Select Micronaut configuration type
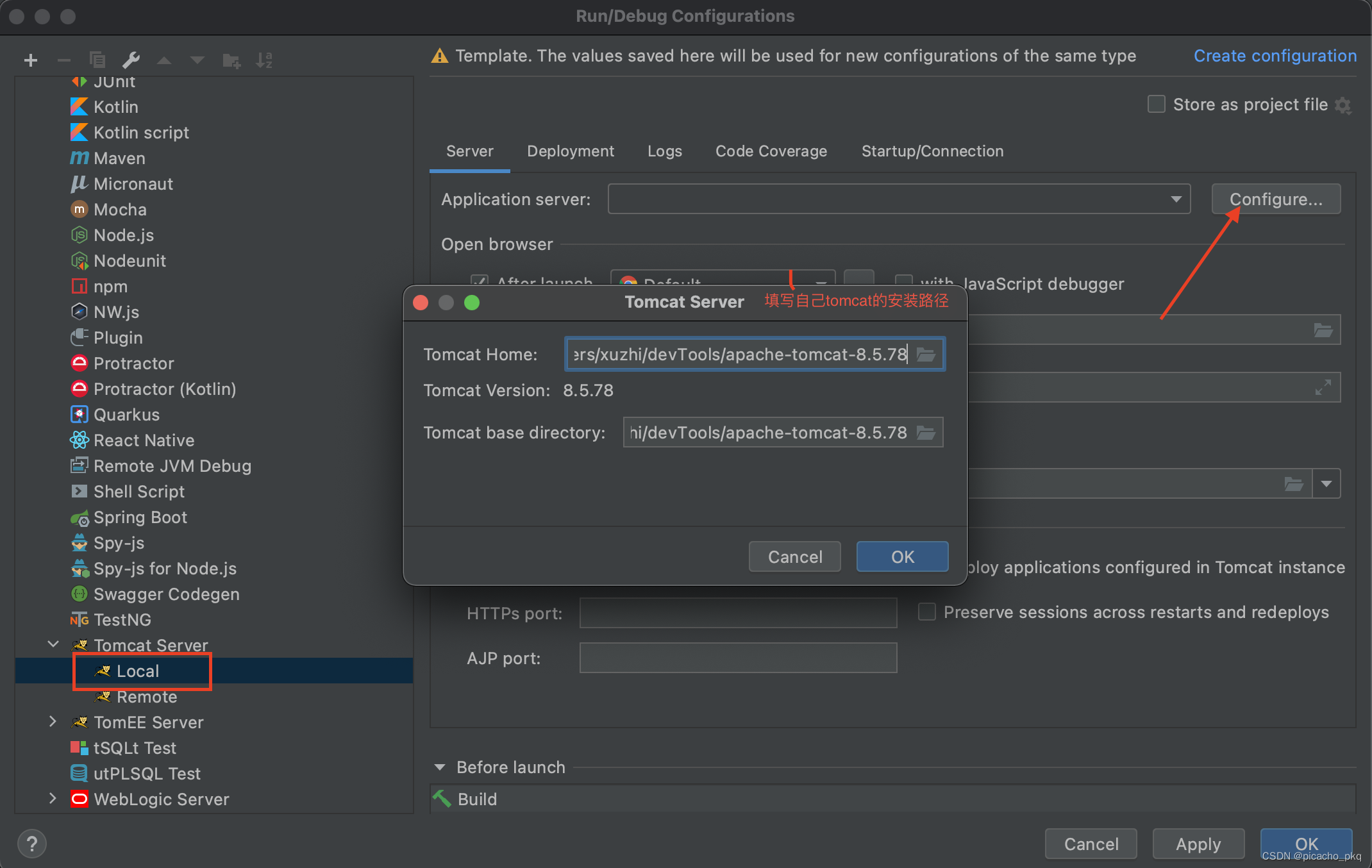 pyautogui.click(x=133, y=183)
